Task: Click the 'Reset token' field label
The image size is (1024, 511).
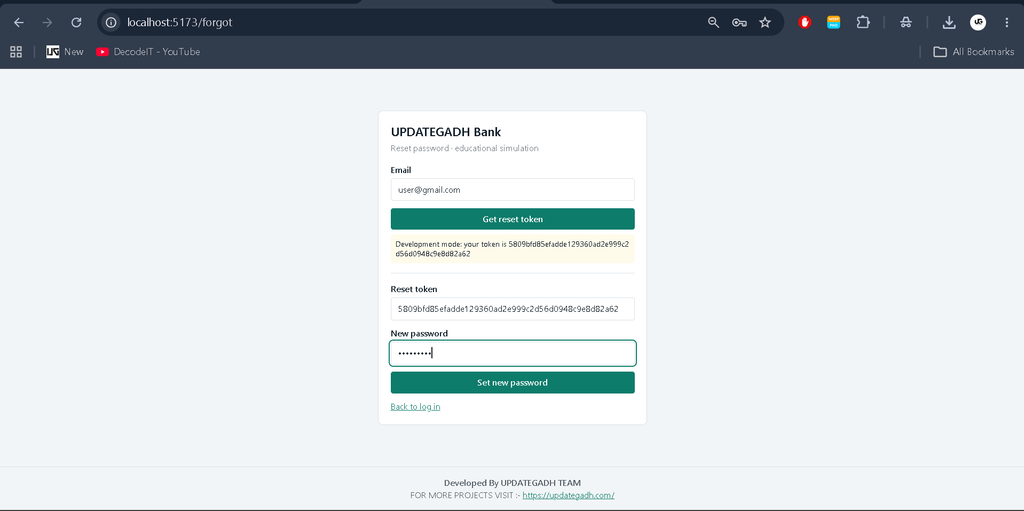Action: click(x=414, y=289)
